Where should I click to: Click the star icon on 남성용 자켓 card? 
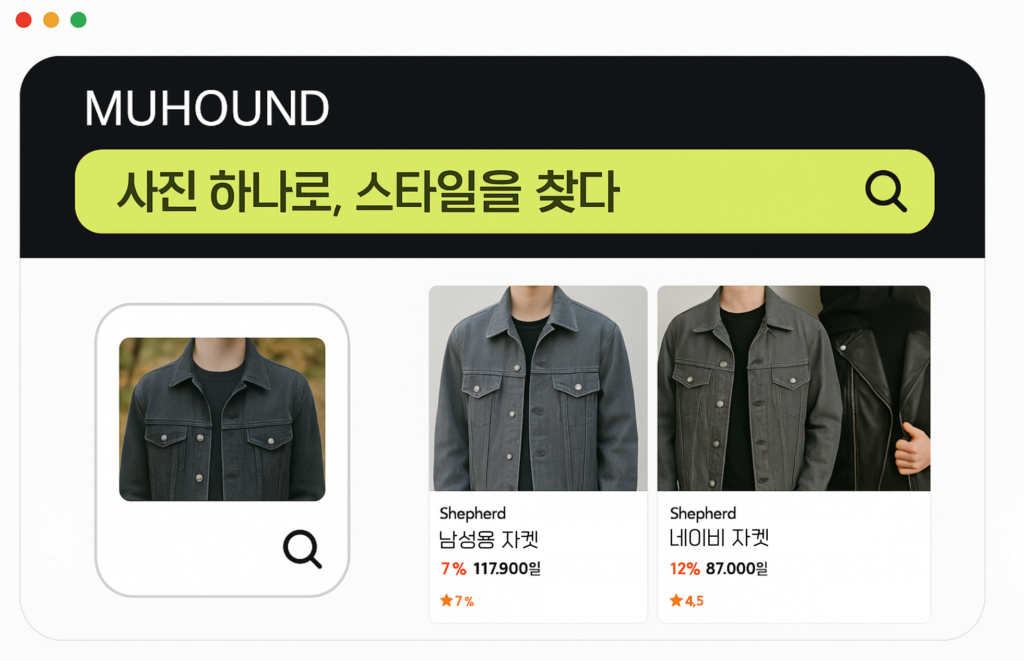[x=446, y=600]
